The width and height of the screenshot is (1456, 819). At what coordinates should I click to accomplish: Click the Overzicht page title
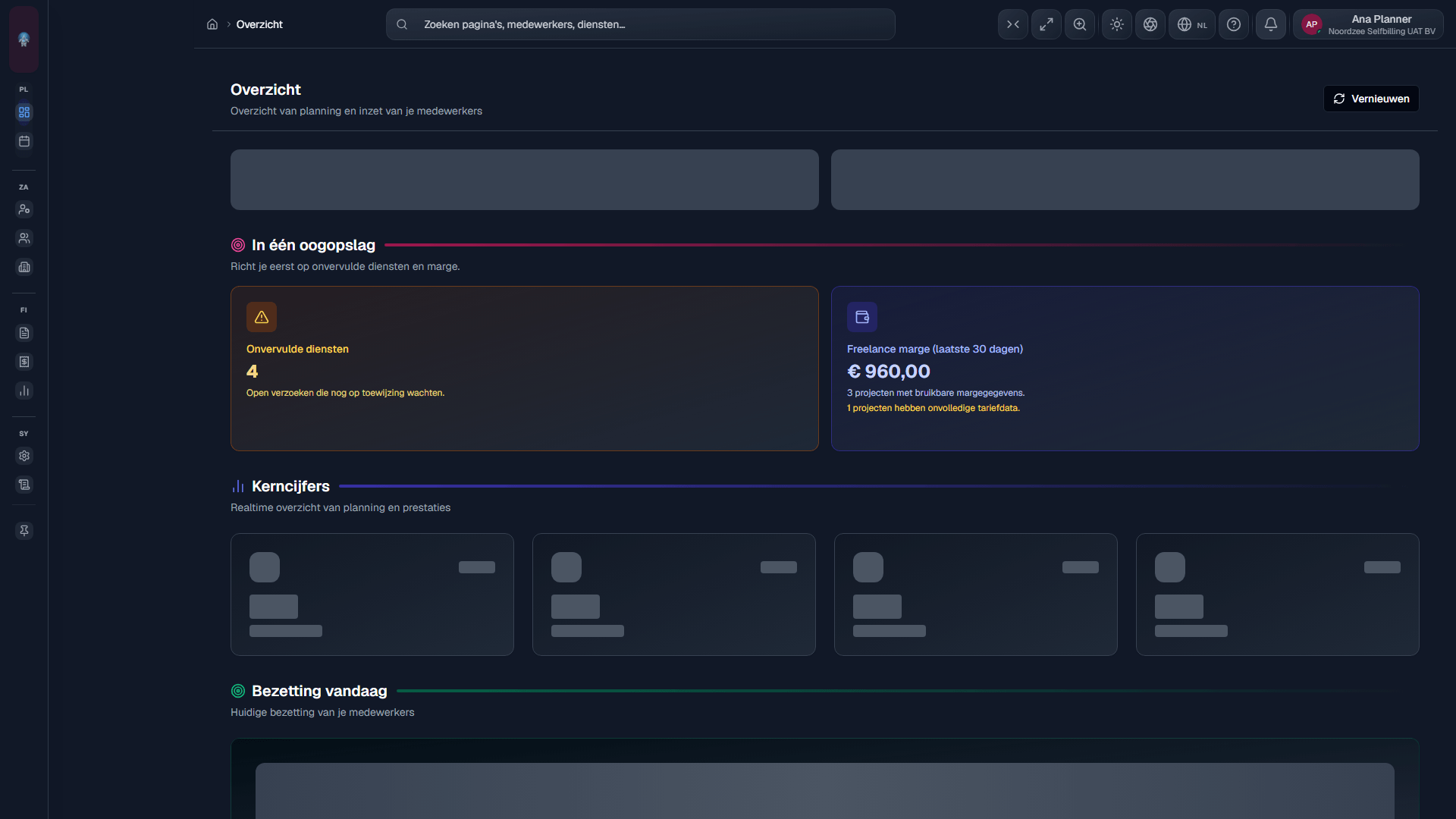click(x=265, y=89)
